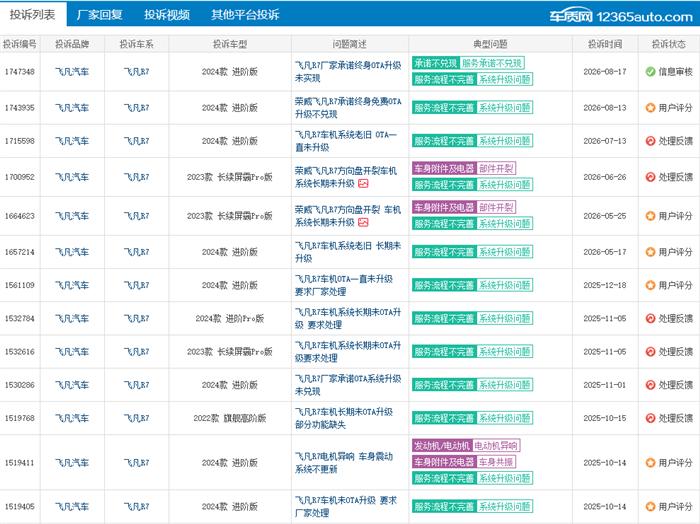Click the orange 用户评分 icon for complaint 1519411
Viewport: 700px width, 524px height.
point(650,463)
